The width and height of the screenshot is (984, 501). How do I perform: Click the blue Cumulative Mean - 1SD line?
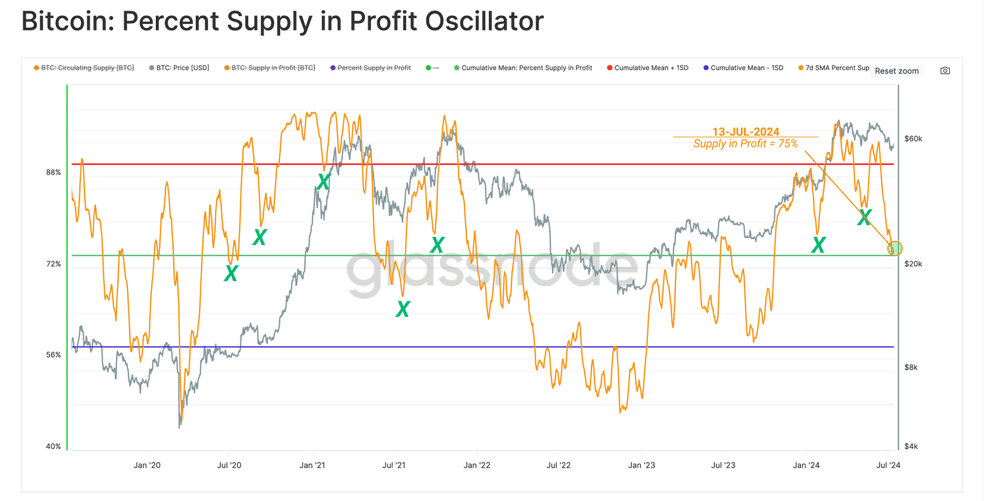tap(482, 347)
